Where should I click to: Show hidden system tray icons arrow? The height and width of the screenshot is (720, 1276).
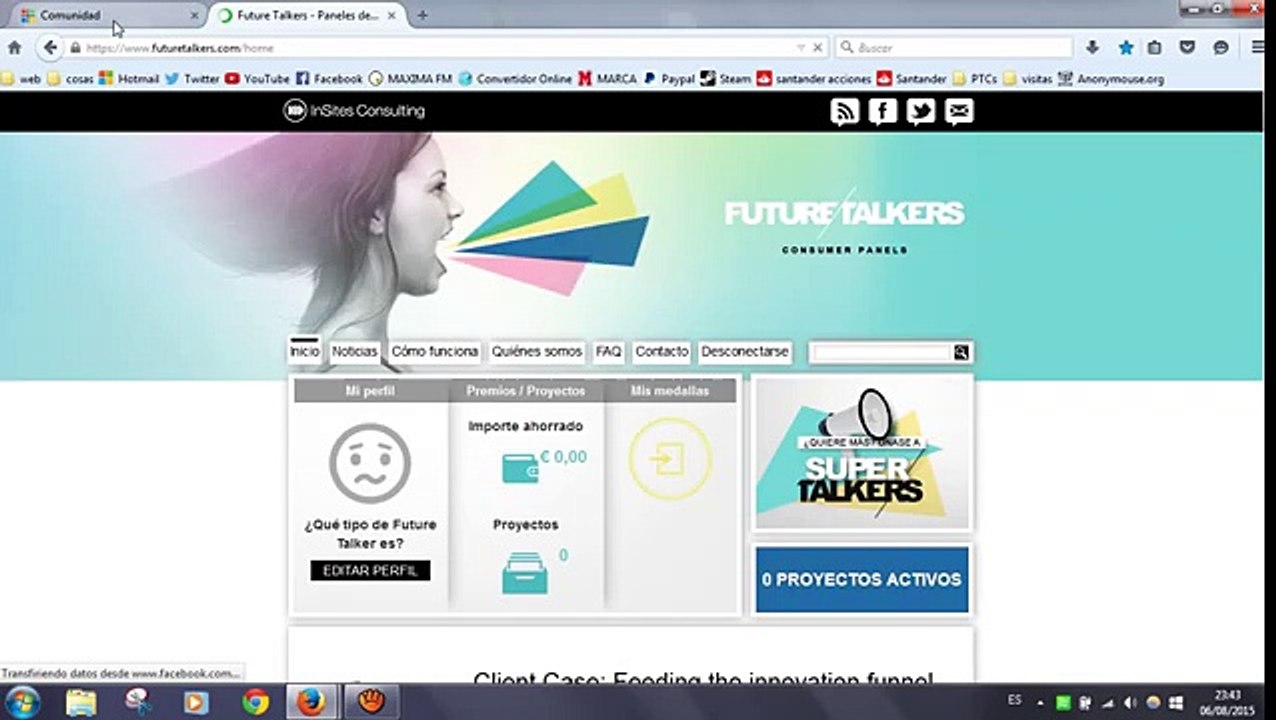tap(1041, 702)
